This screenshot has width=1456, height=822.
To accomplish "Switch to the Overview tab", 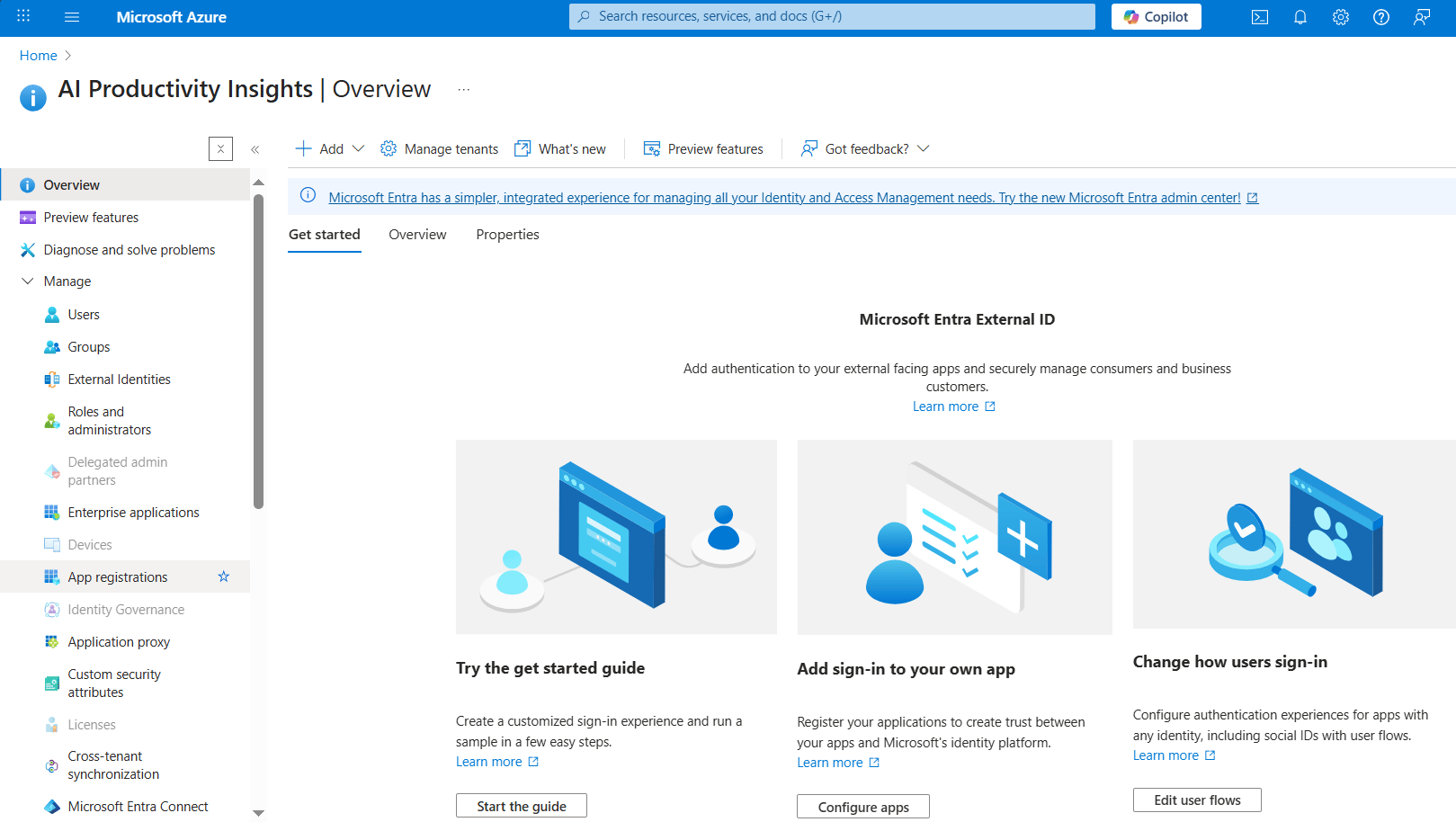I will click(417, 235).
